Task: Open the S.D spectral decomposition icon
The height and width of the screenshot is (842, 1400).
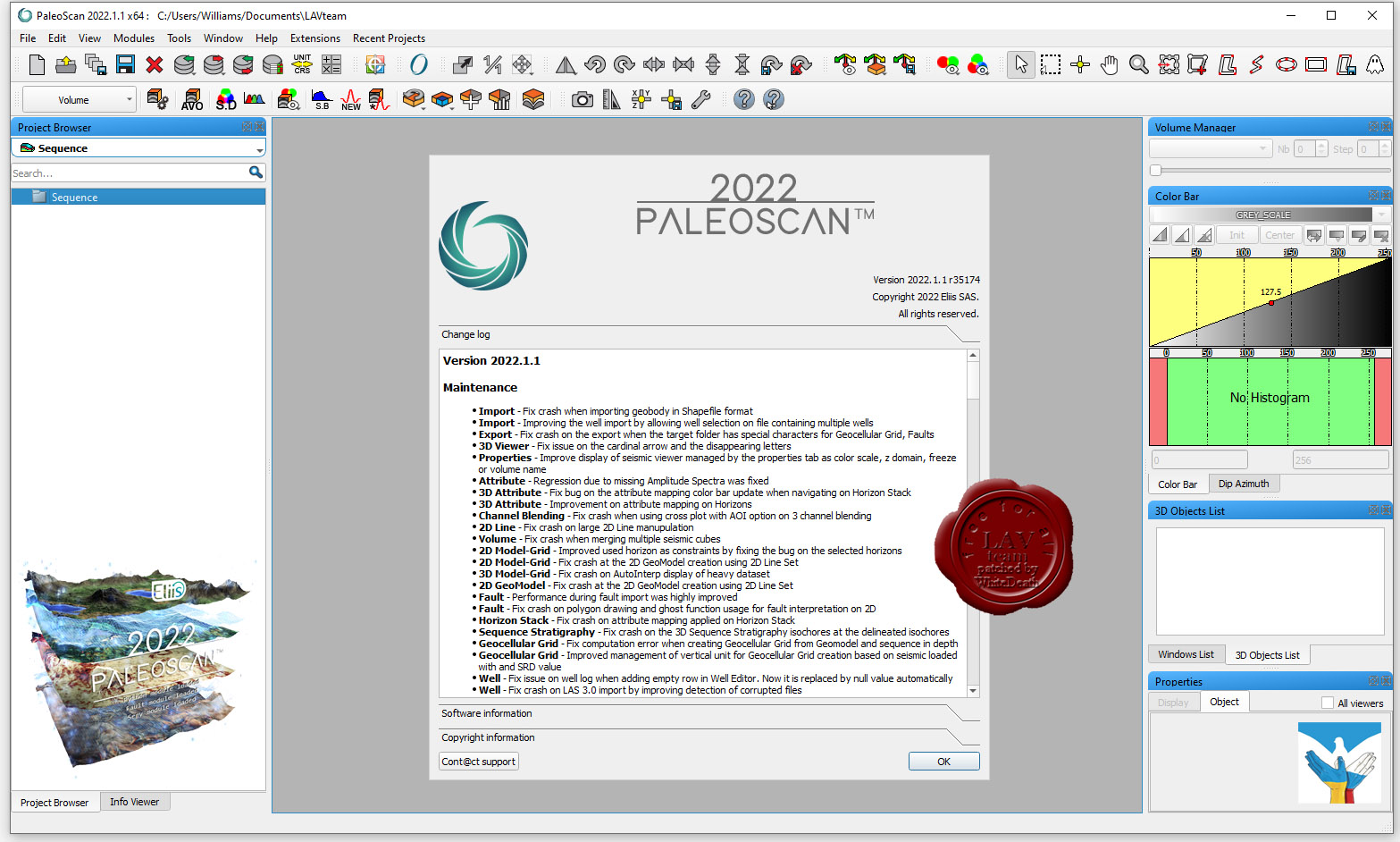Action: pyautogui.click(x=226, y=99)
